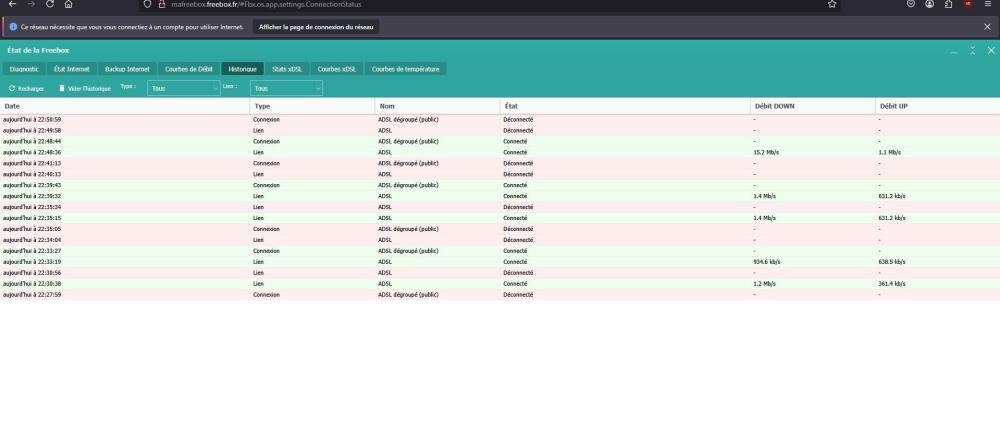Select the row dated aujourd'hui à 22:48:44
Image resolution: width=1000 pixels, height=426 pixels.
(500, 141)
